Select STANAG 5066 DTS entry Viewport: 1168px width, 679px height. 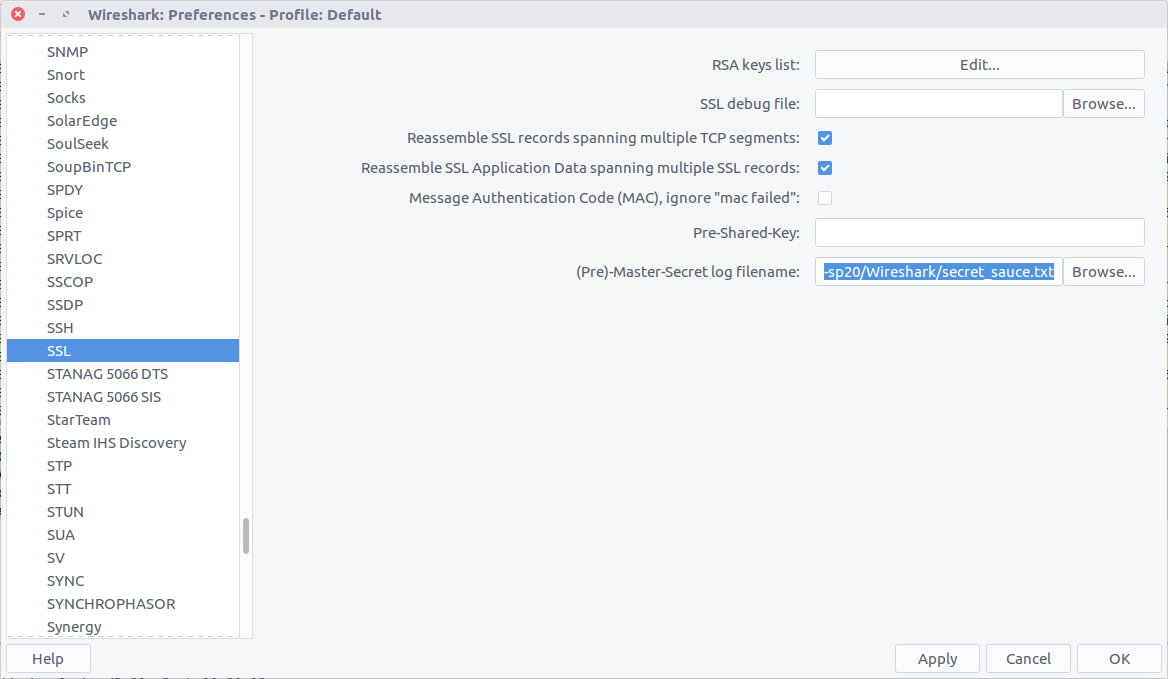point(107,374)
